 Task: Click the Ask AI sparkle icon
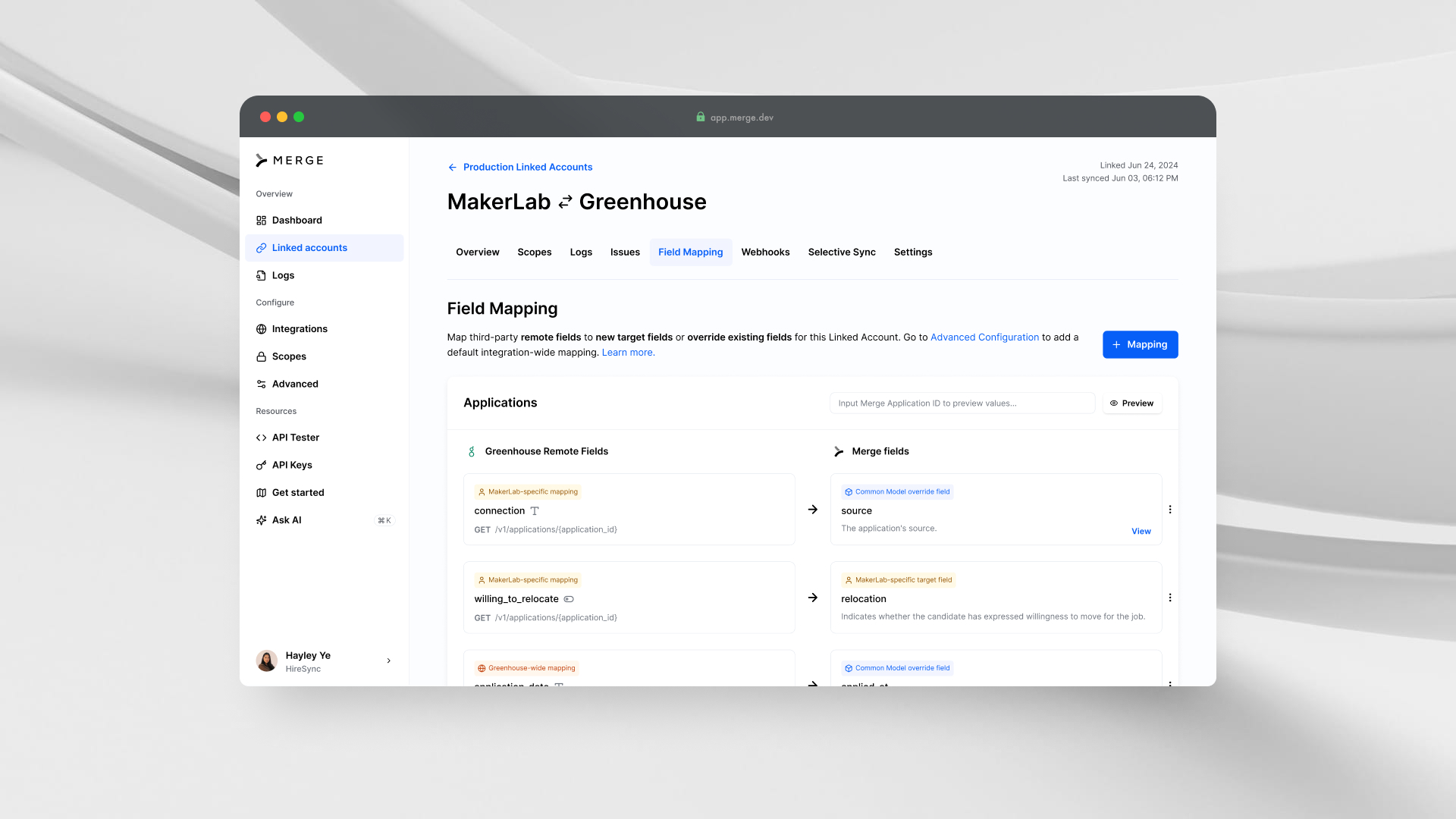pos(261,520)
